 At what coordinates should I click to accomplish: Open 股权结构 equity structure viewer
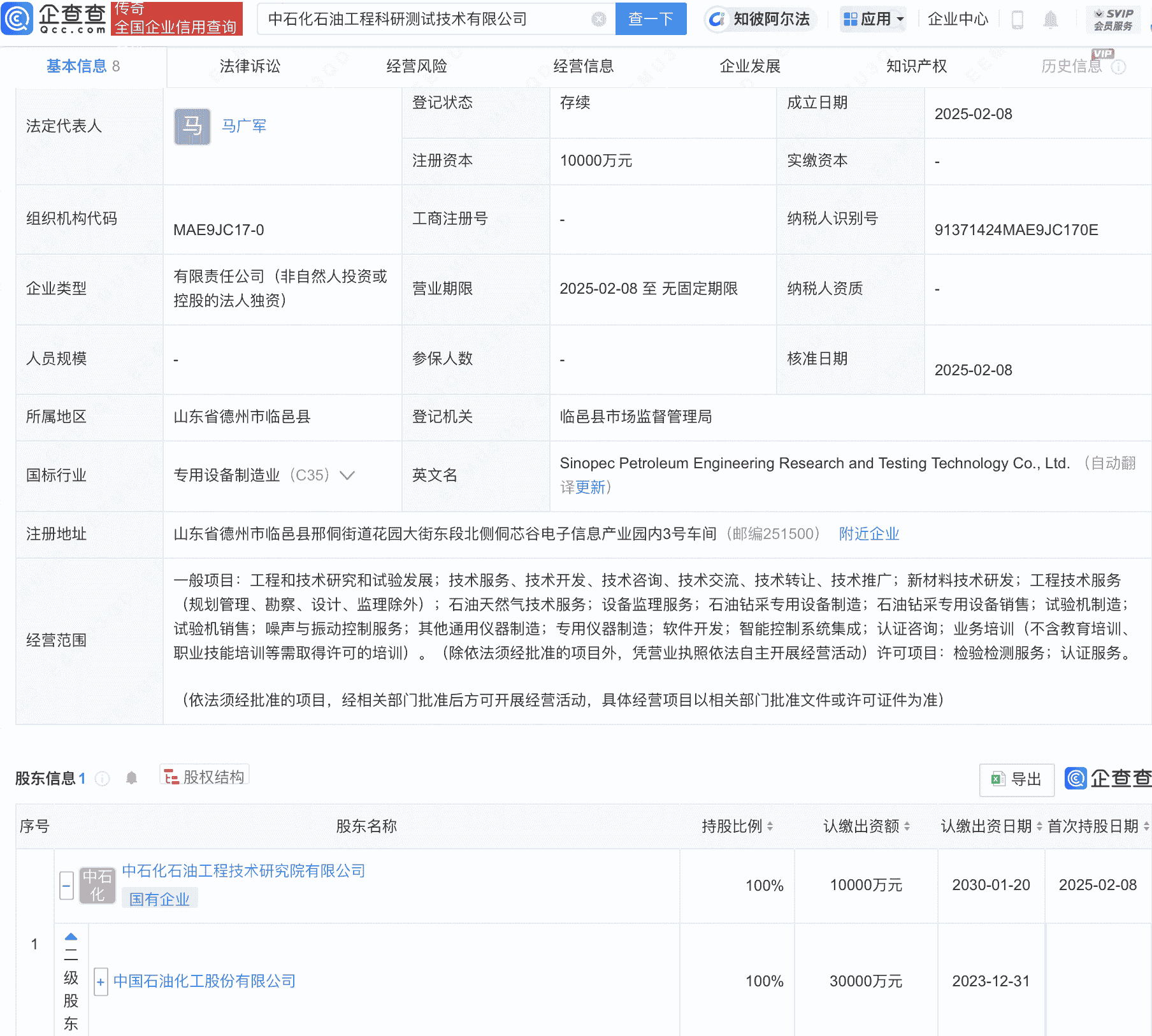point(203,777)
